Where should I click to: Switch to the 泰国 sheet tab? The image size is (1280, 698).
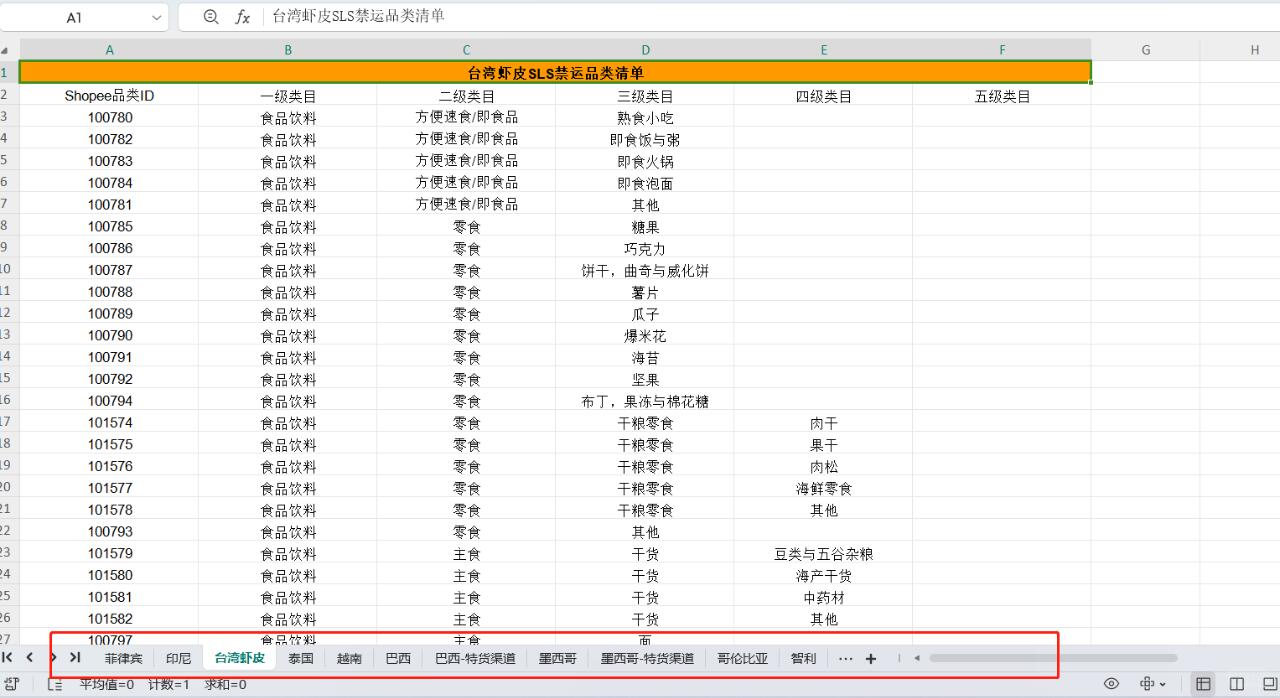(x=301, y=659)
